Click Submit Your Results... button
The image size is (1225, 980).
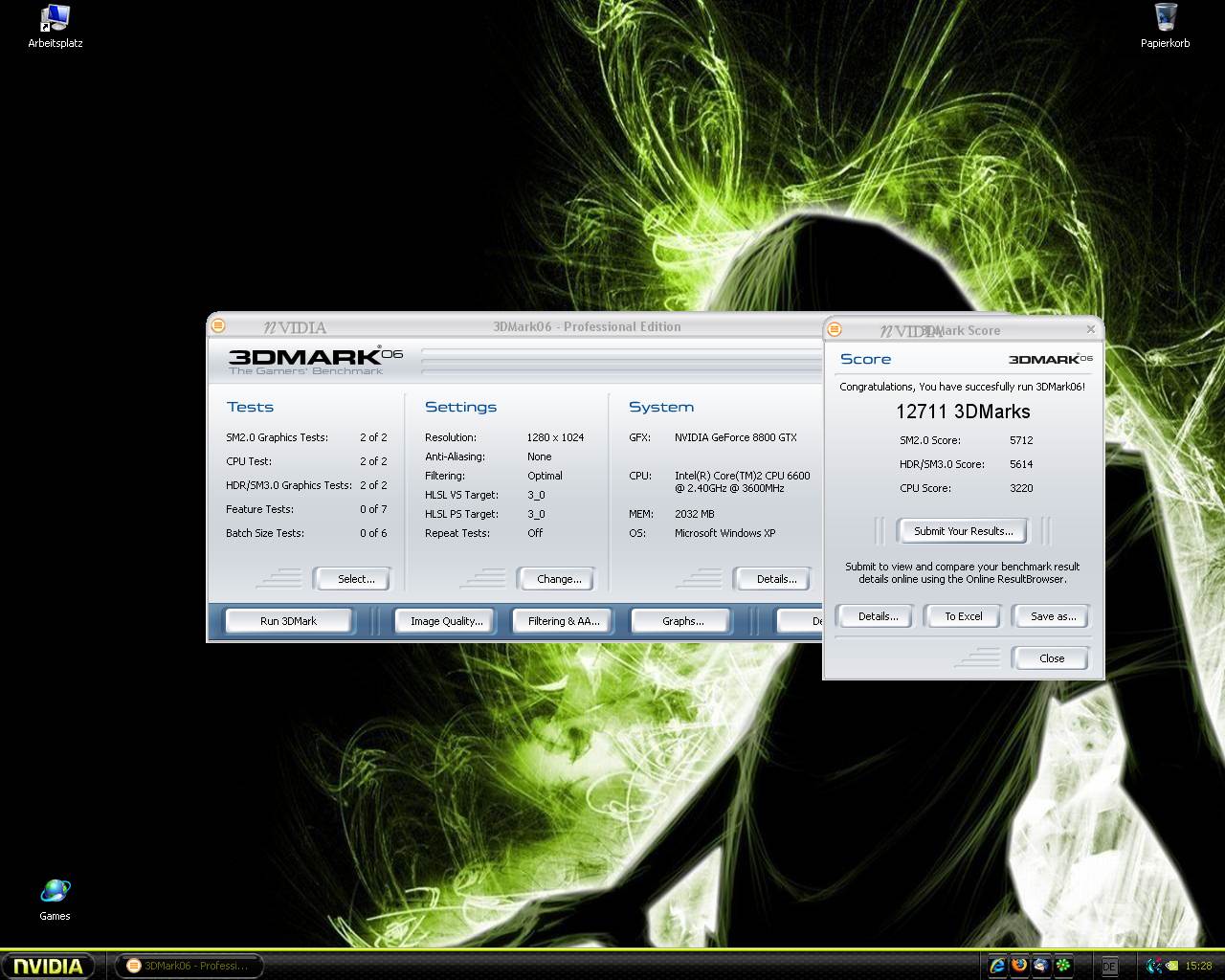click(x=963, y=531)
